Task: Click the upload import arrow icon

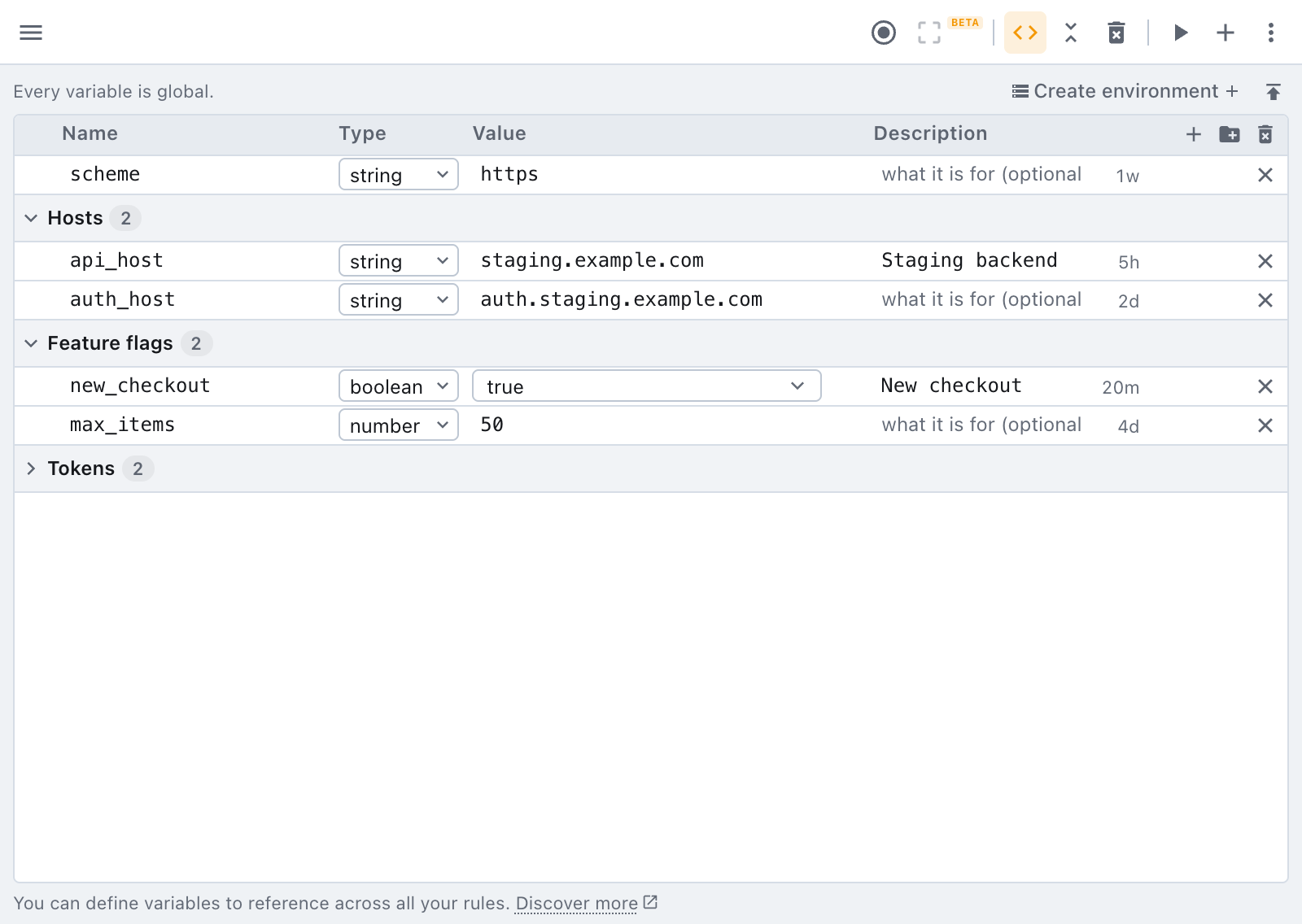Action: tap(1274, 92)
